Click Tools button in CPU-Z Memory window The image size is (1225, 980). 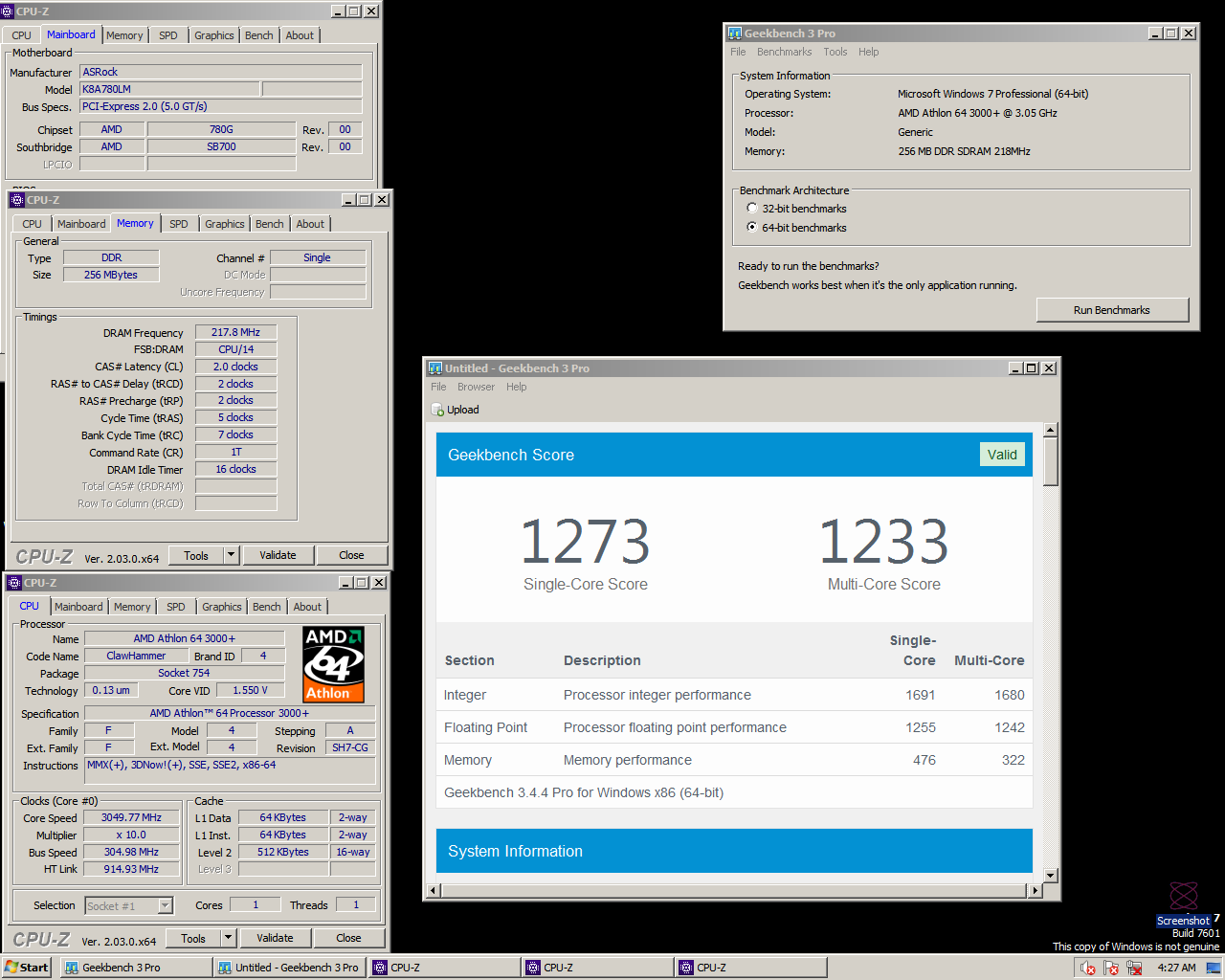(x=196, y=555)
